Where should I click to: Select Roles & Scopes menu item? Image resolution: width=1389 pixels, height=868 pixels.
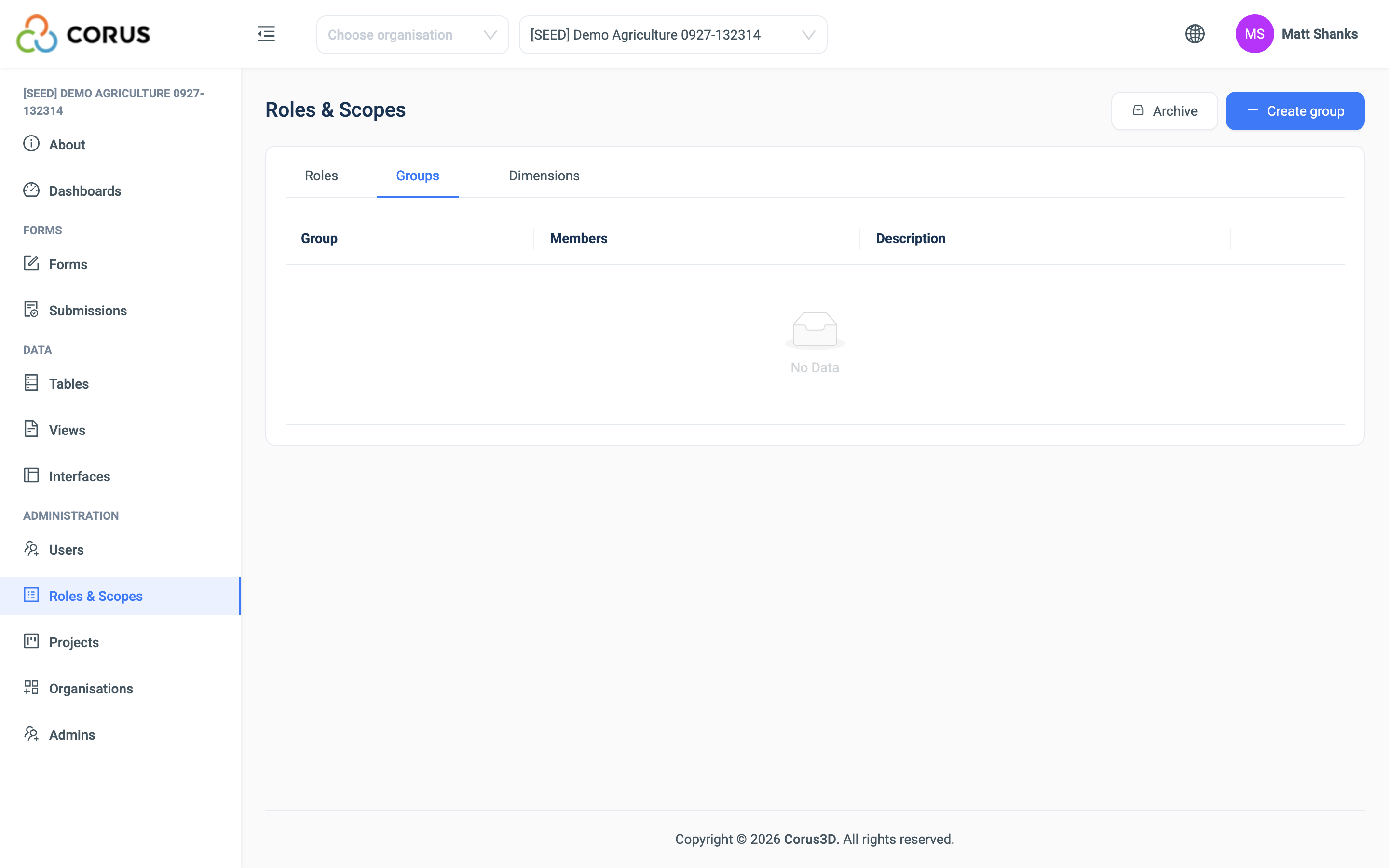pos(121,596)
